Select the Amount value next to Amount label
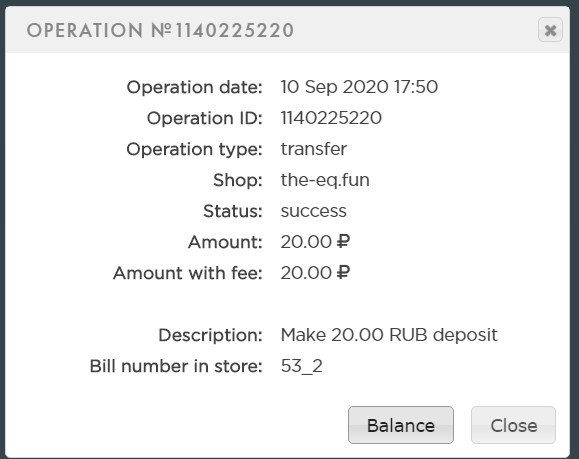 315,242
